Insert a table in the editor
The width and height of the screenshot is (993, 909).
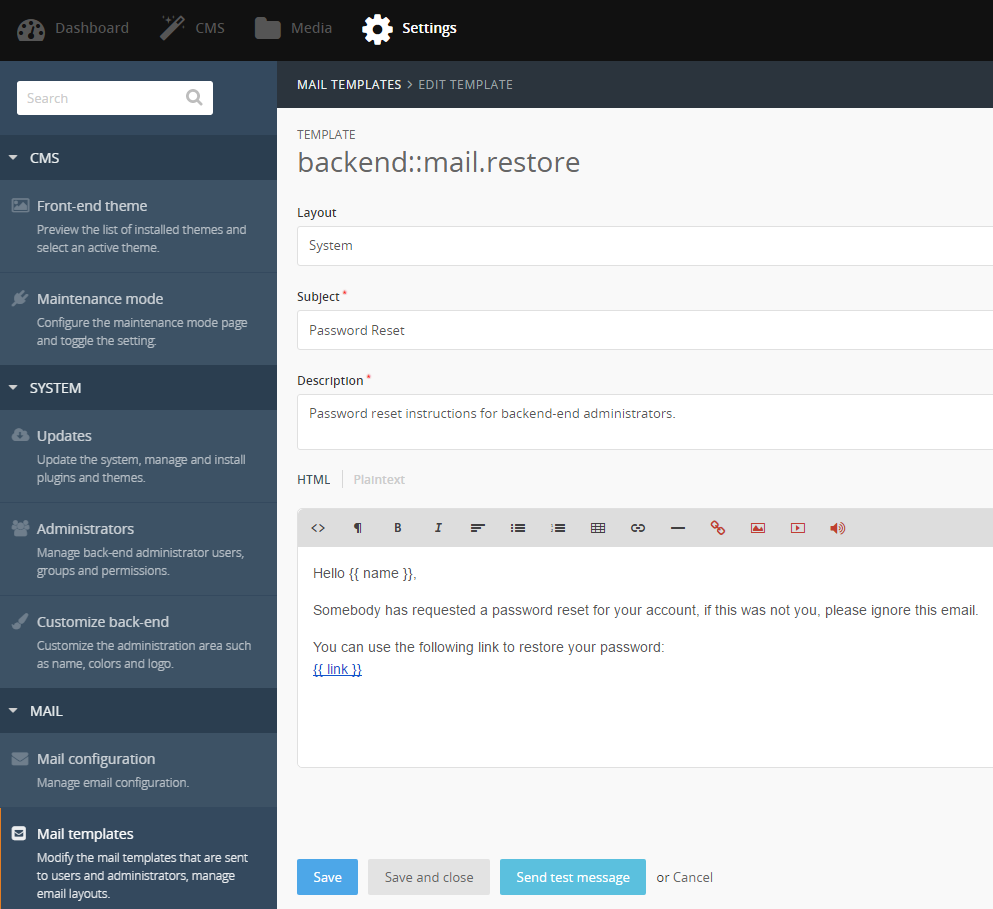(x=598, y=528)
